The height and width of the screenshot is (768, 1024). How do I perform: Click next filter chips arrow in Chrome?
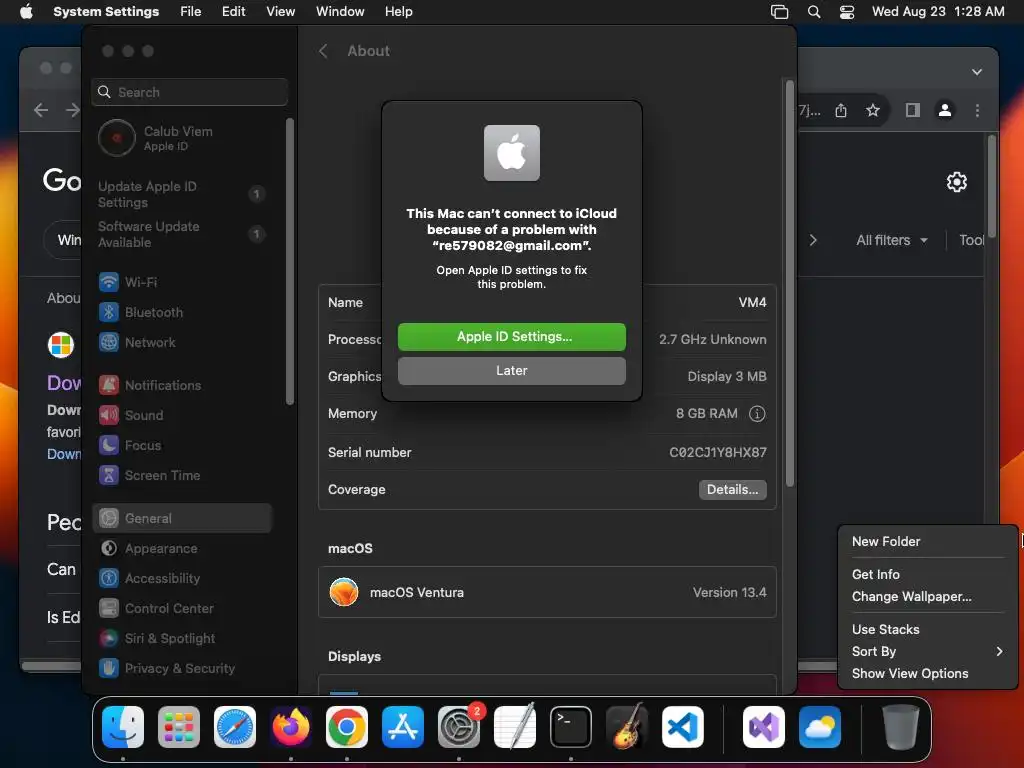[813, 240]
